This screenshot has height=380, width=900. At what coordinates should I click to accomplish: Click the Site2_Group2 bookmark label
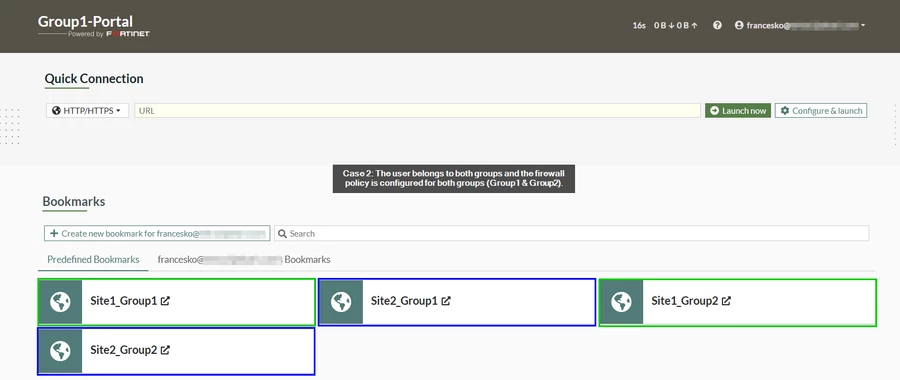[x=123, y=350]
